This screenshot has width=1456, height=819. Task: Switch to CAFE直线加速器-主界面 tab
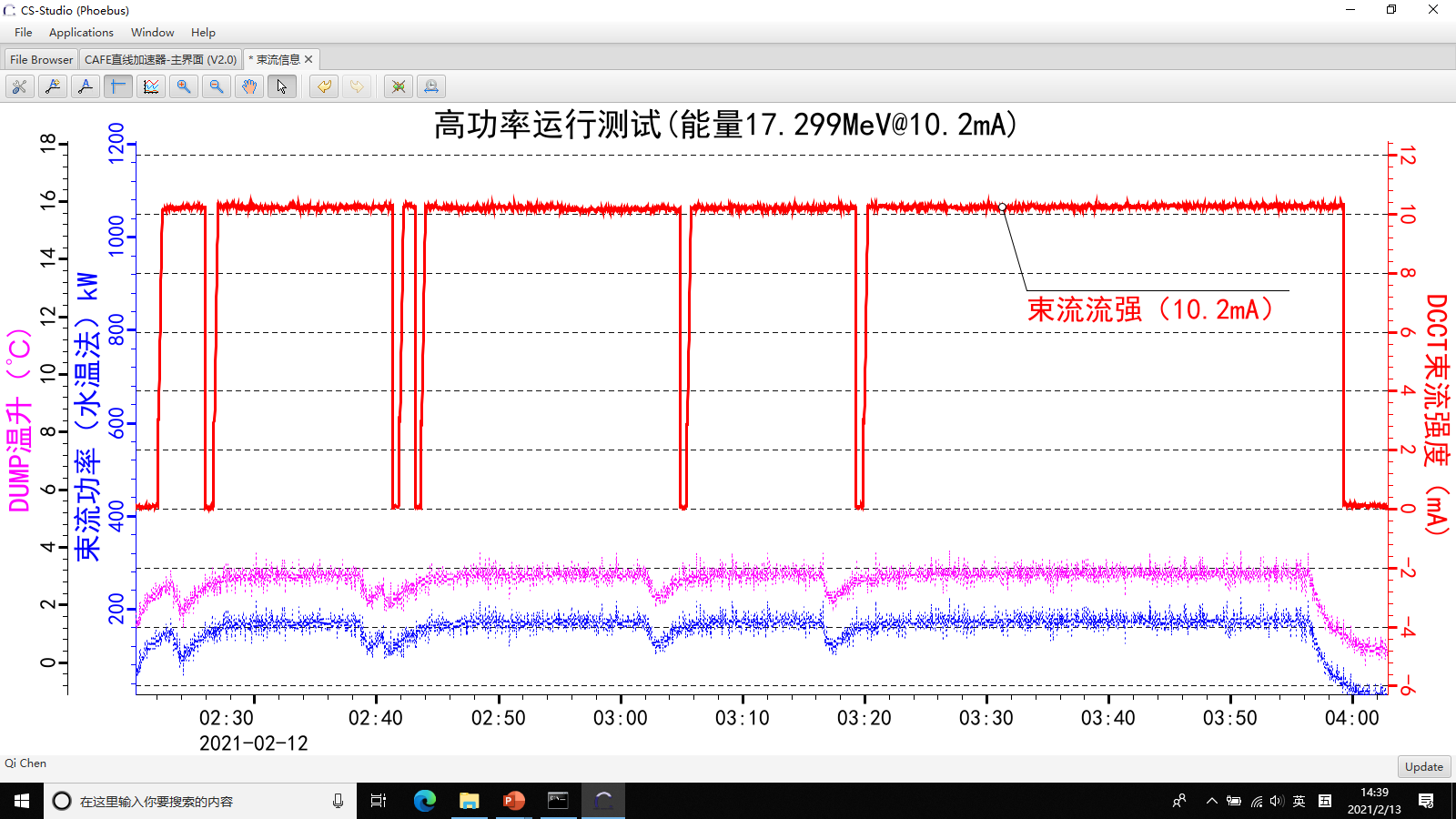[160, 59]
